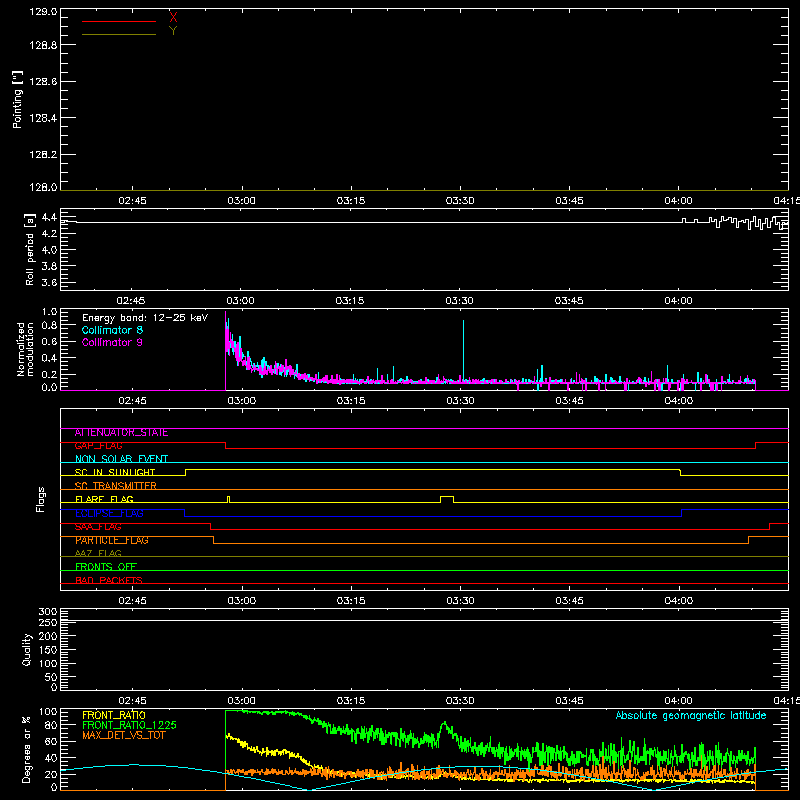
Task: Click the 3.6 tick on Roll period axis
Action: [x=49, y=282]
